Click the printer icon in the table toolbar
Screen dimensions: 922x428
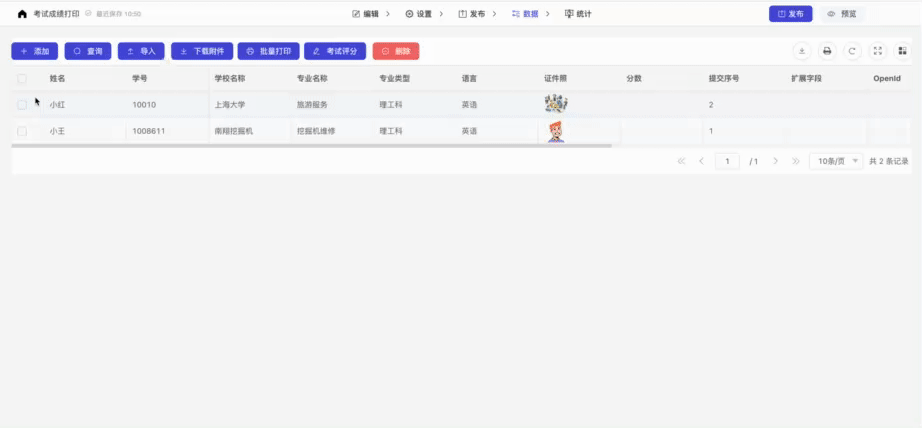[827, 51]
